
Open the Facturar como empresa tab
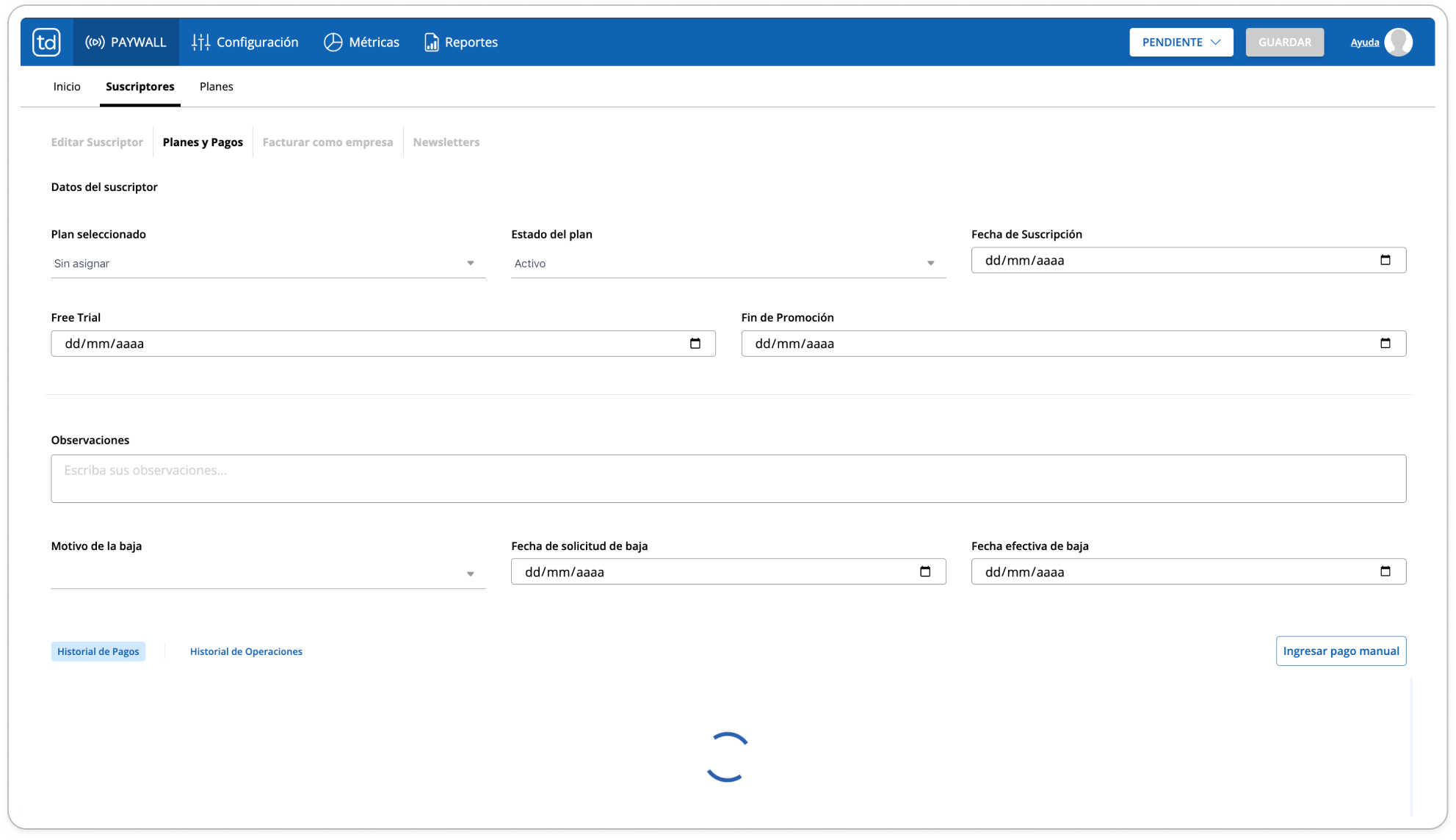327,142
